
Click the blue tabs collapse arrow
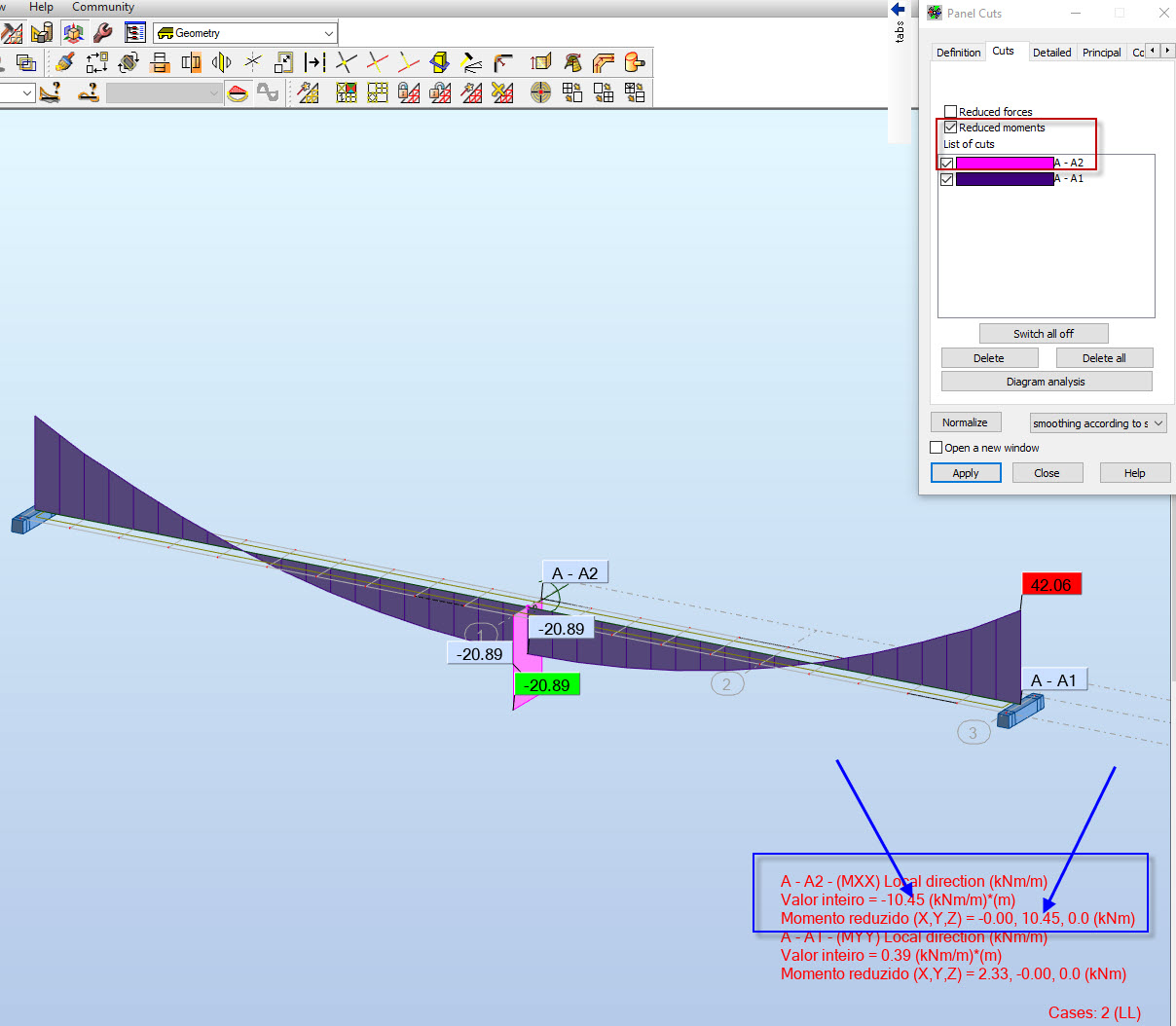click(898, 9)
